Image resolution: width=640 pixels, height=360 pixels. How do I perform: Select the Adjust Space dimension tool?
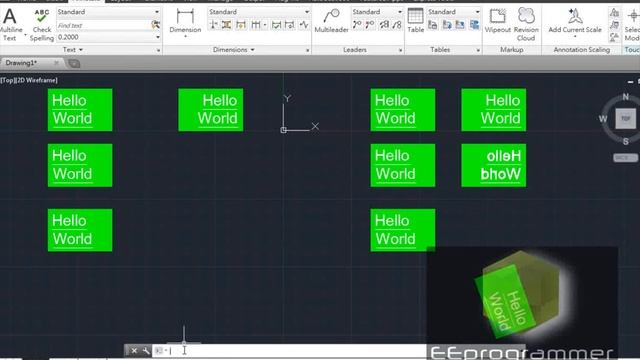click(x=227, y=25)
